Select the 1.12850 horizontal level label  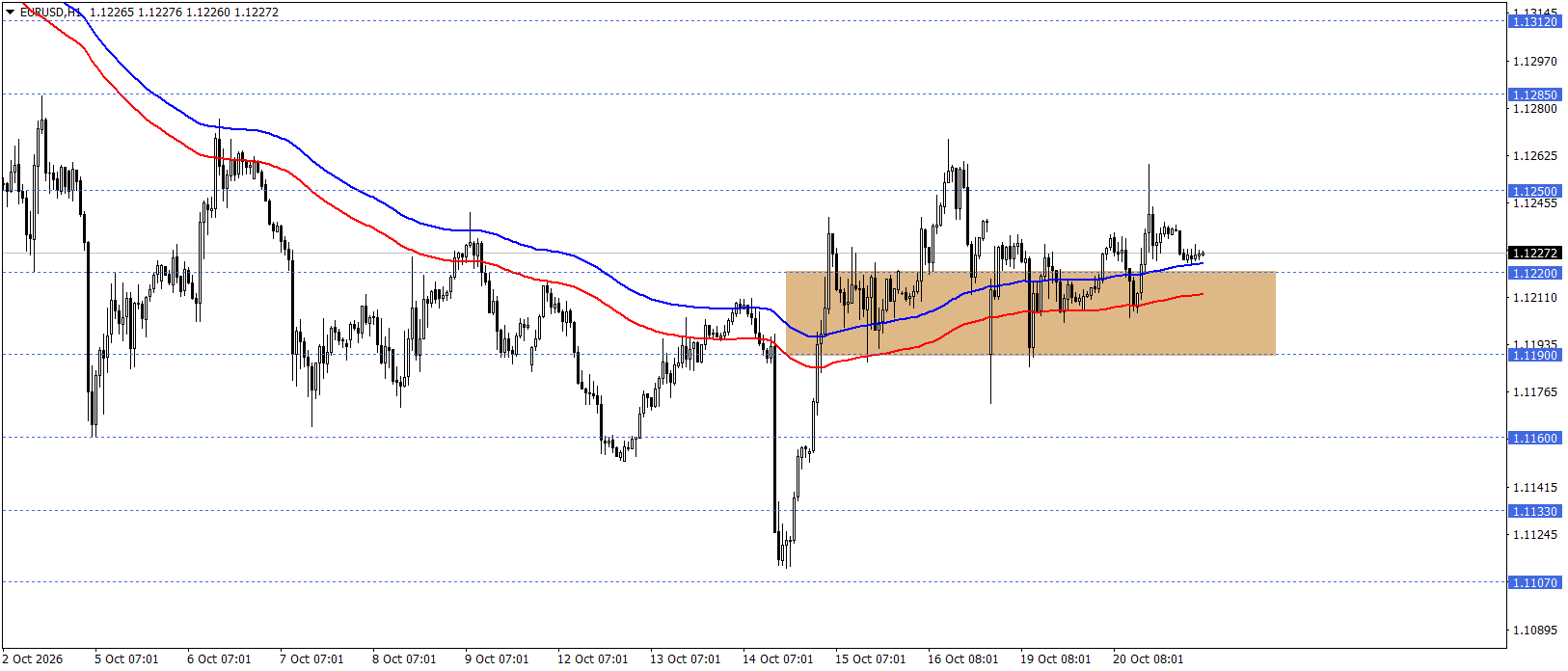1534,94
